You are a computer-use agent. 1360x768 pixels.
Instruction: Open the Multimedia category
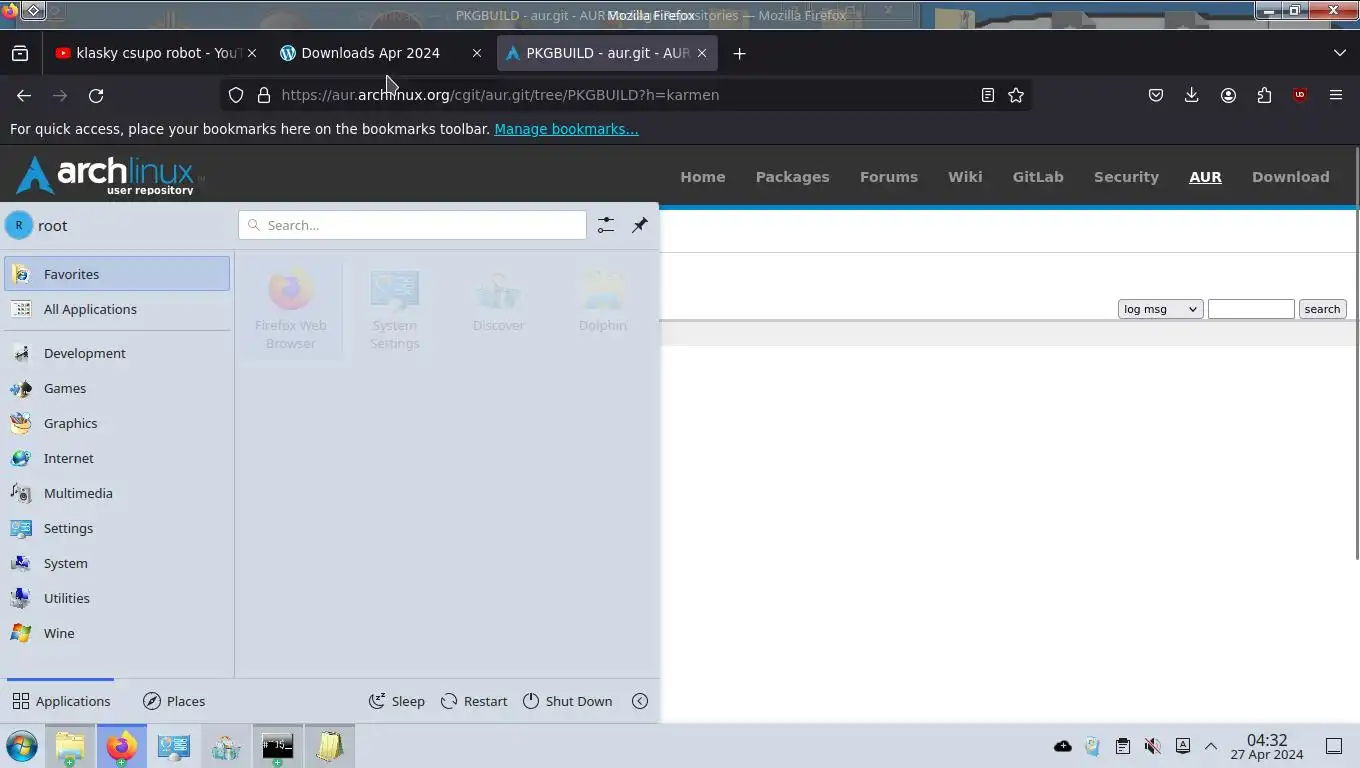117,493
